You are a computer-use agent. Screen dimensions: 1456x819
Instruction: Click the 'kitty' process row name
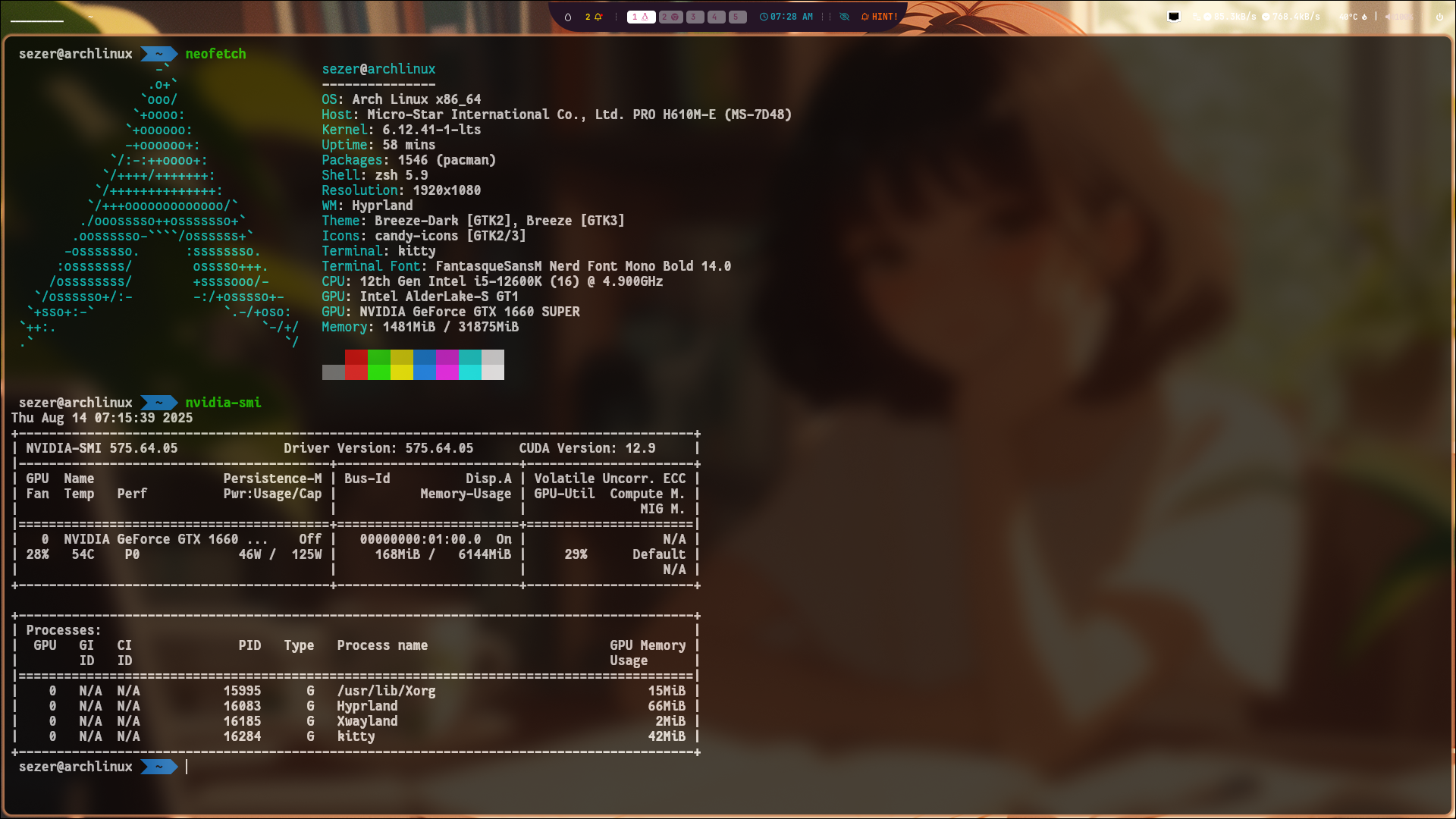coord(356,736)
